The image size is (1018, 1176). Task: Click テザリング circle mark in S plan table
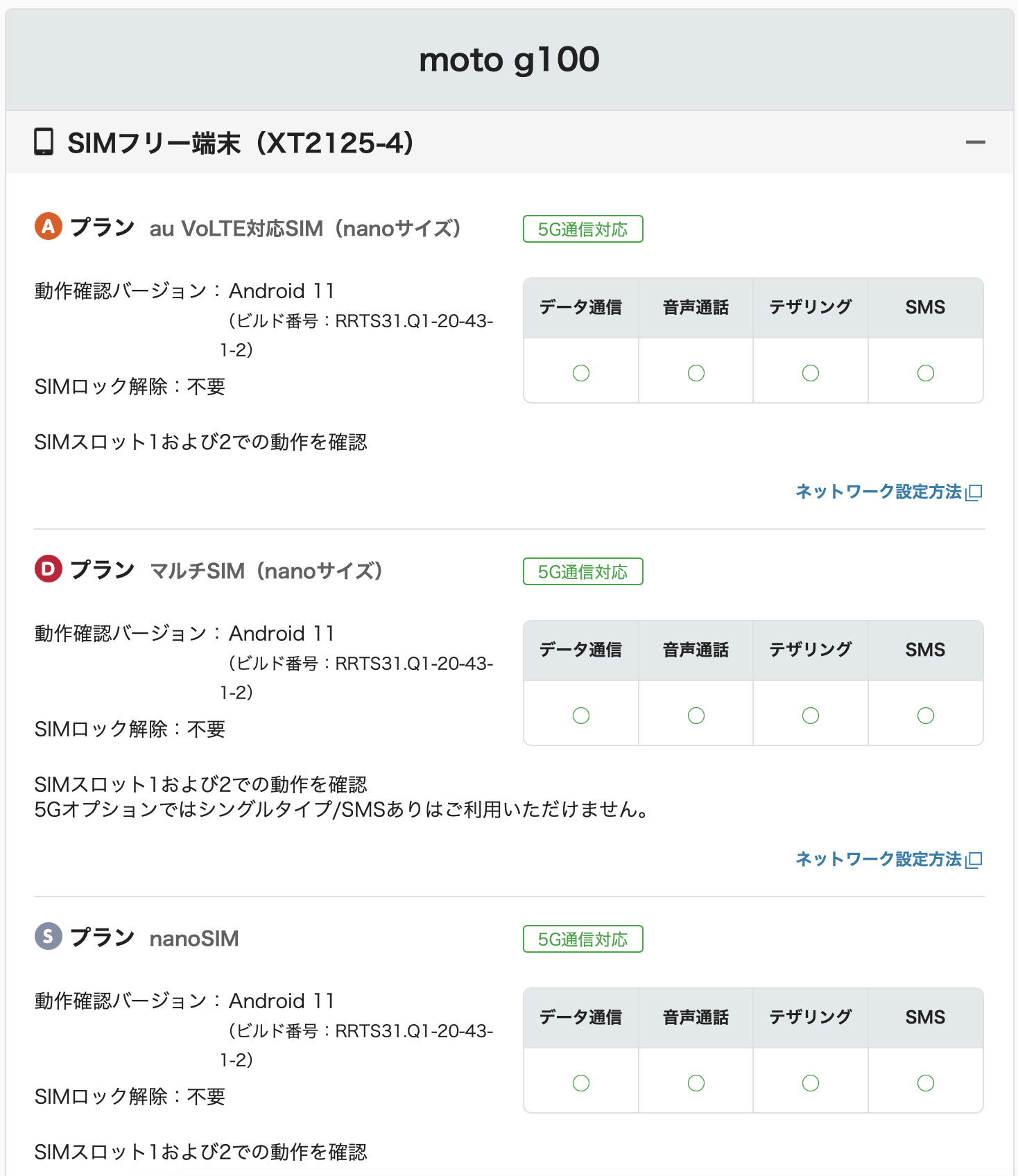810,1083
